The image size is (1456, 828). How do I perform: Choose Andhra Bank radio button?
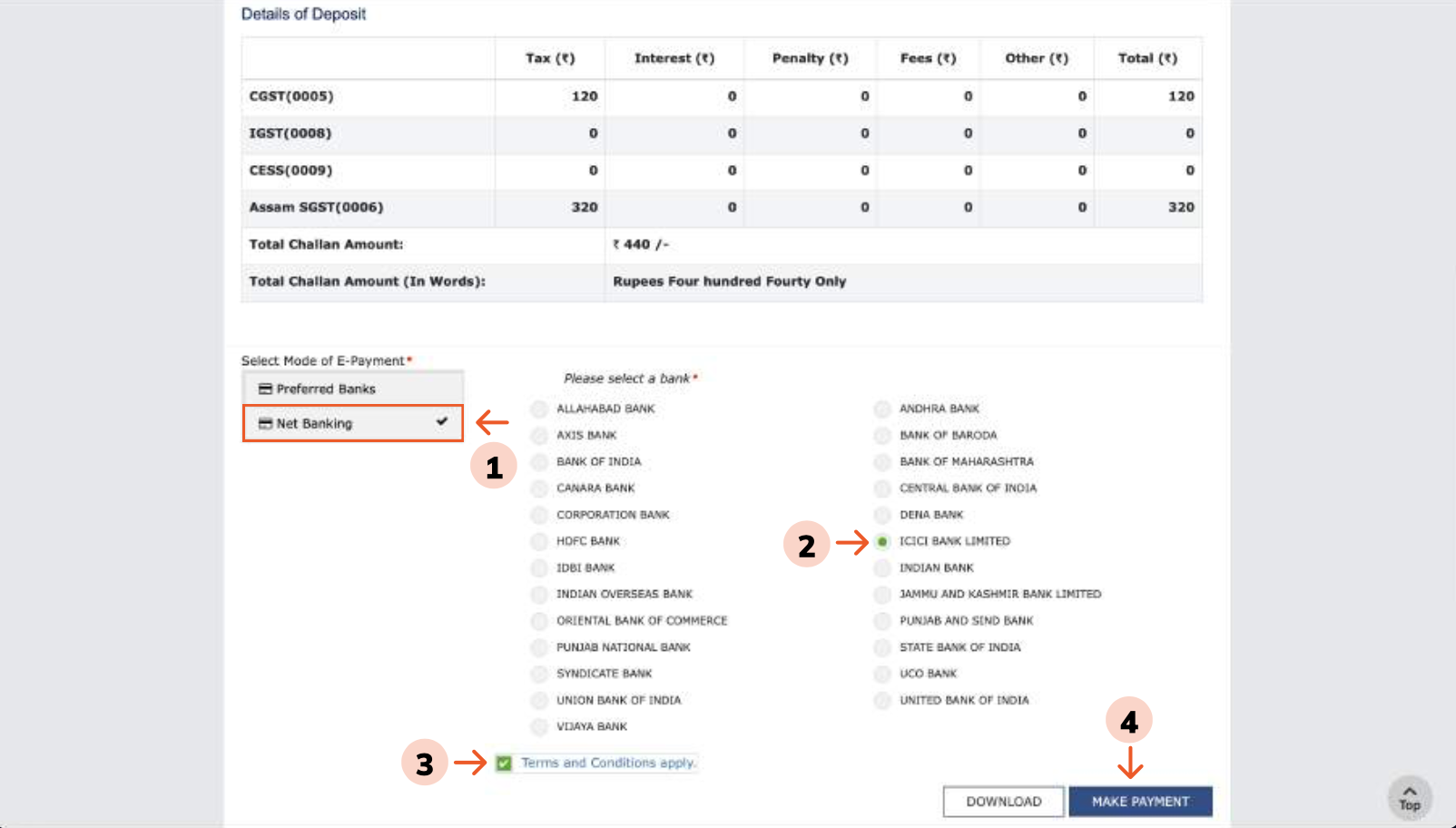pos(882,409)
